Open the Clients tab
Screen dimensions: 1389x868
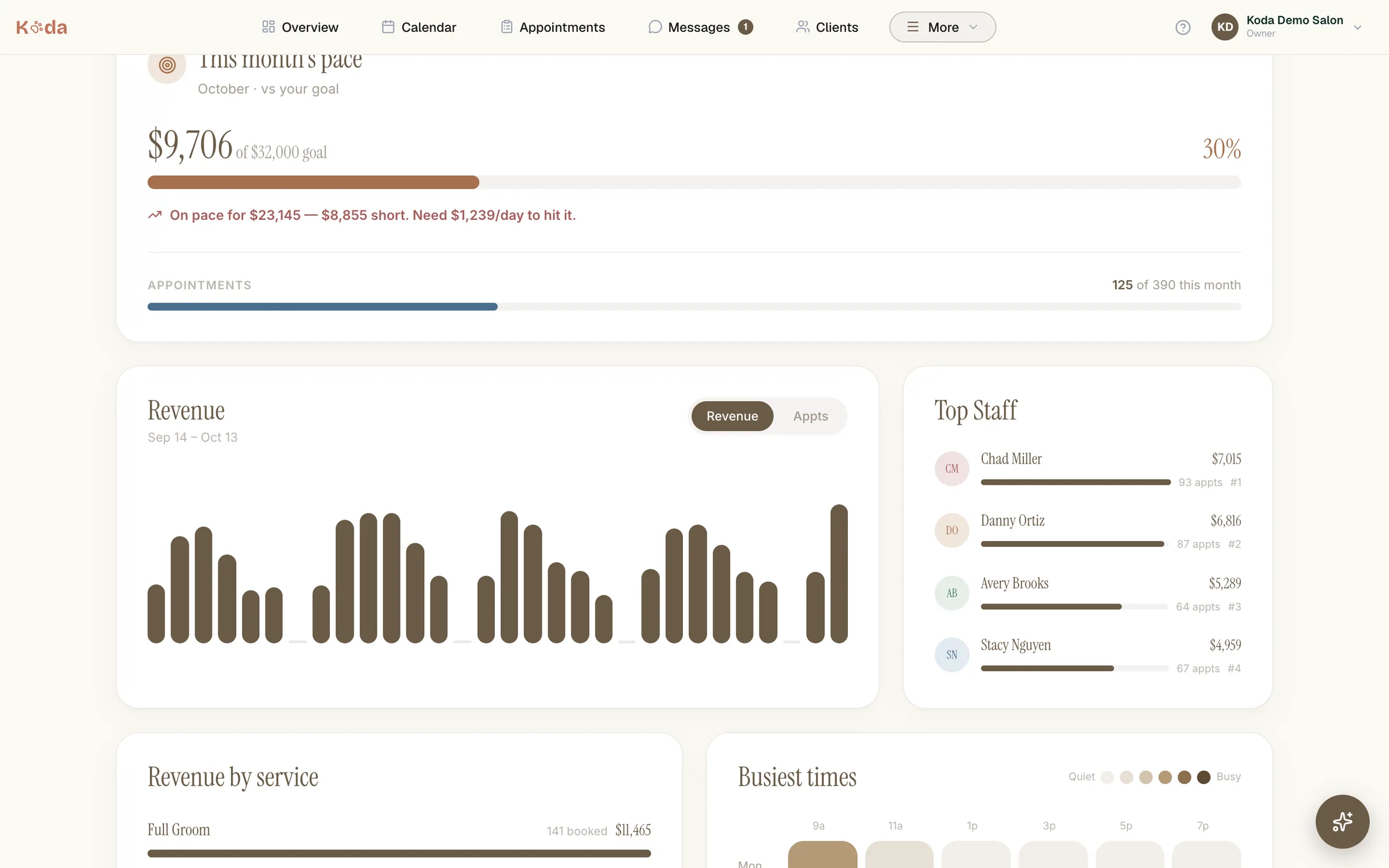[827, 27]
